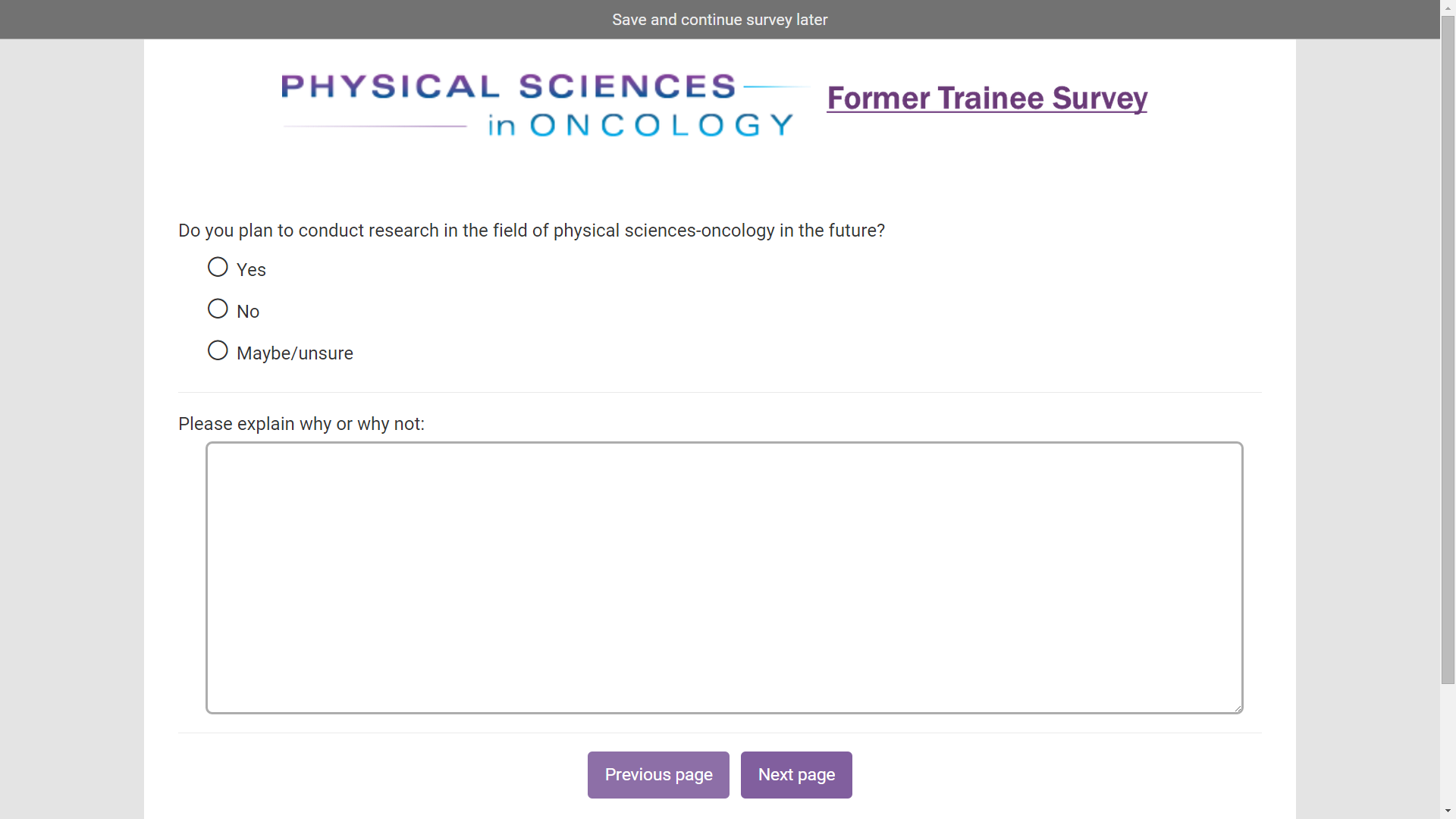Open the Former Trainee Survey heading link
This screenshot has width=1456, height=819.
click(x=987, y=99)
